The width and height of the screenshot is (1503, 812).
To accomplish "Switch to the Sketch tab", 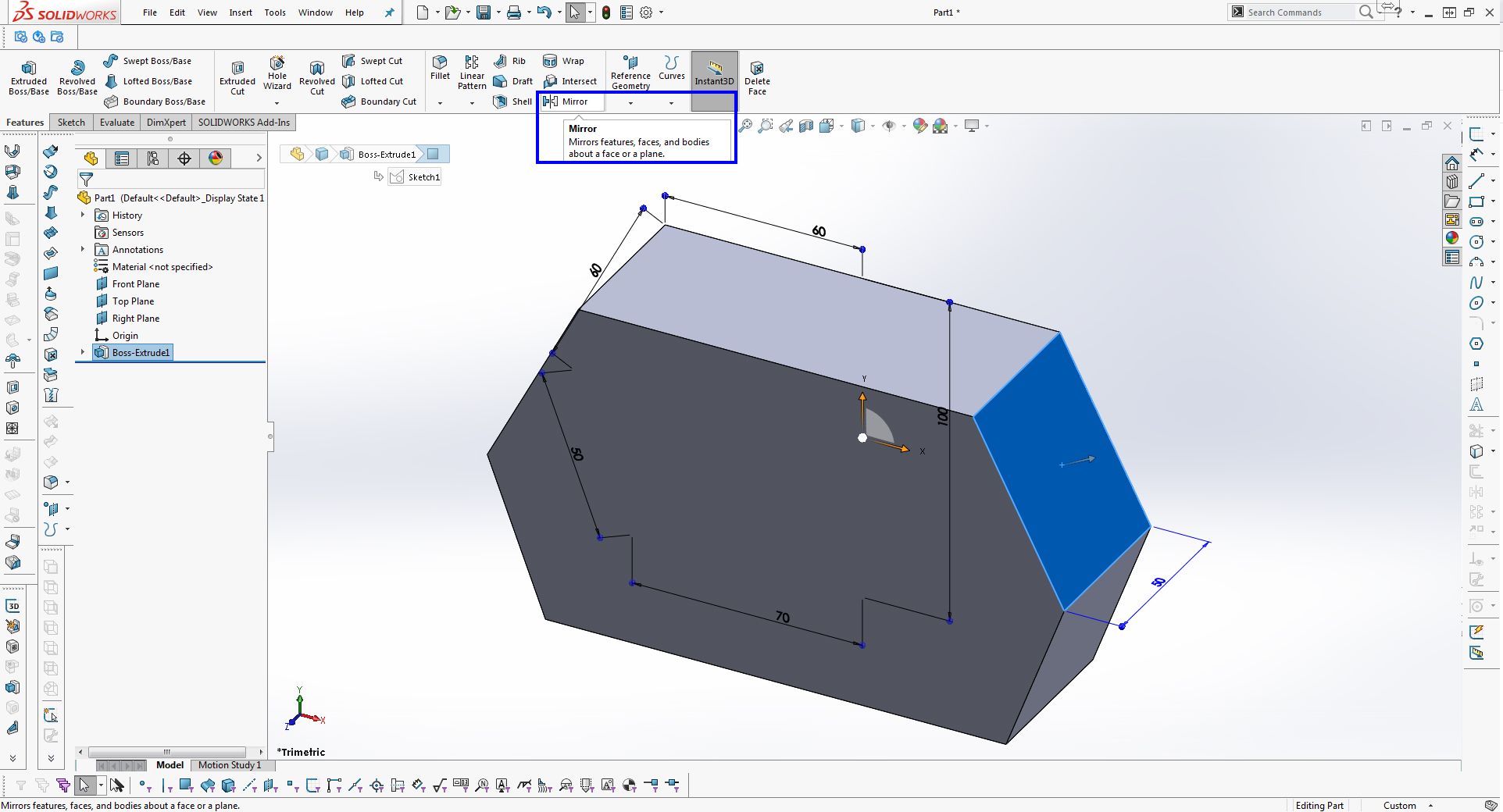I will (x=71, y=123).
